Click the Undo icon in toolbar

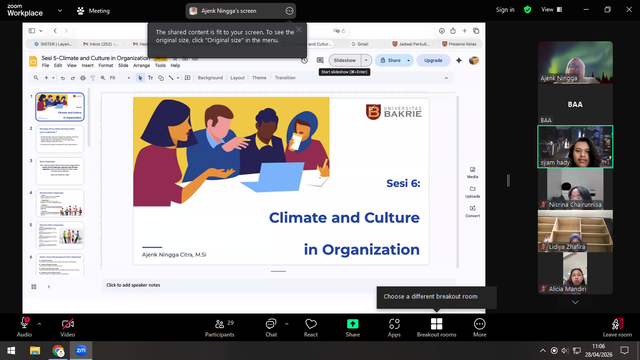[62, 78]
